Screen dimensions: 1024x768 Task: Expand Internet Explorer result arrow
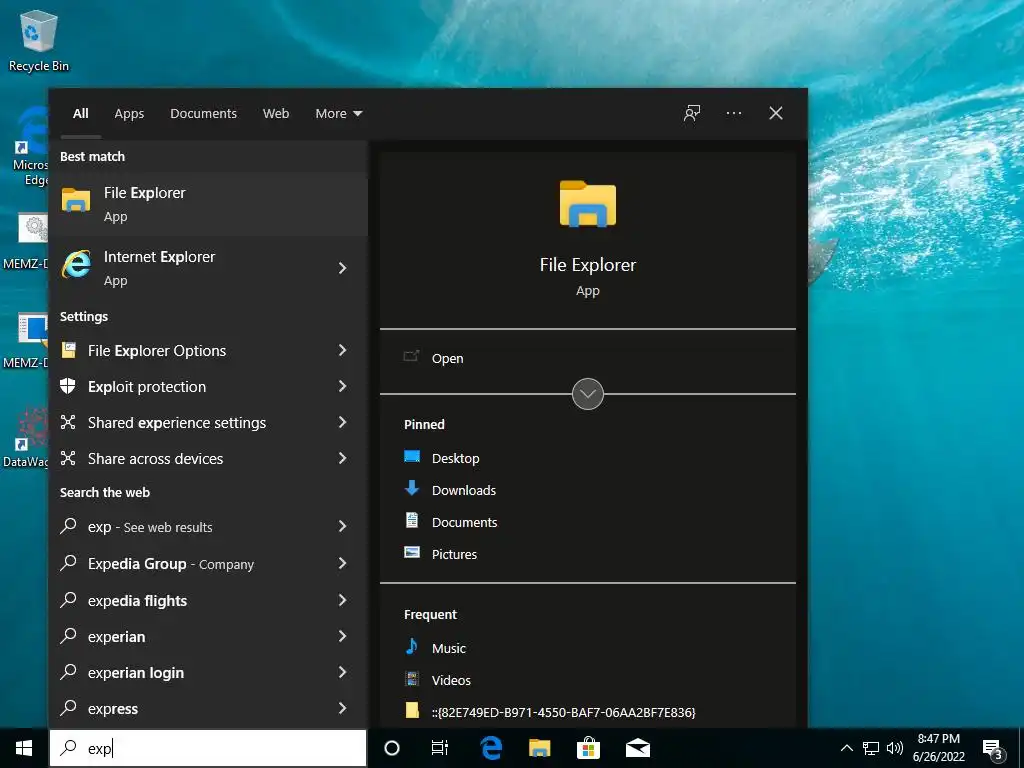(342, 268)
